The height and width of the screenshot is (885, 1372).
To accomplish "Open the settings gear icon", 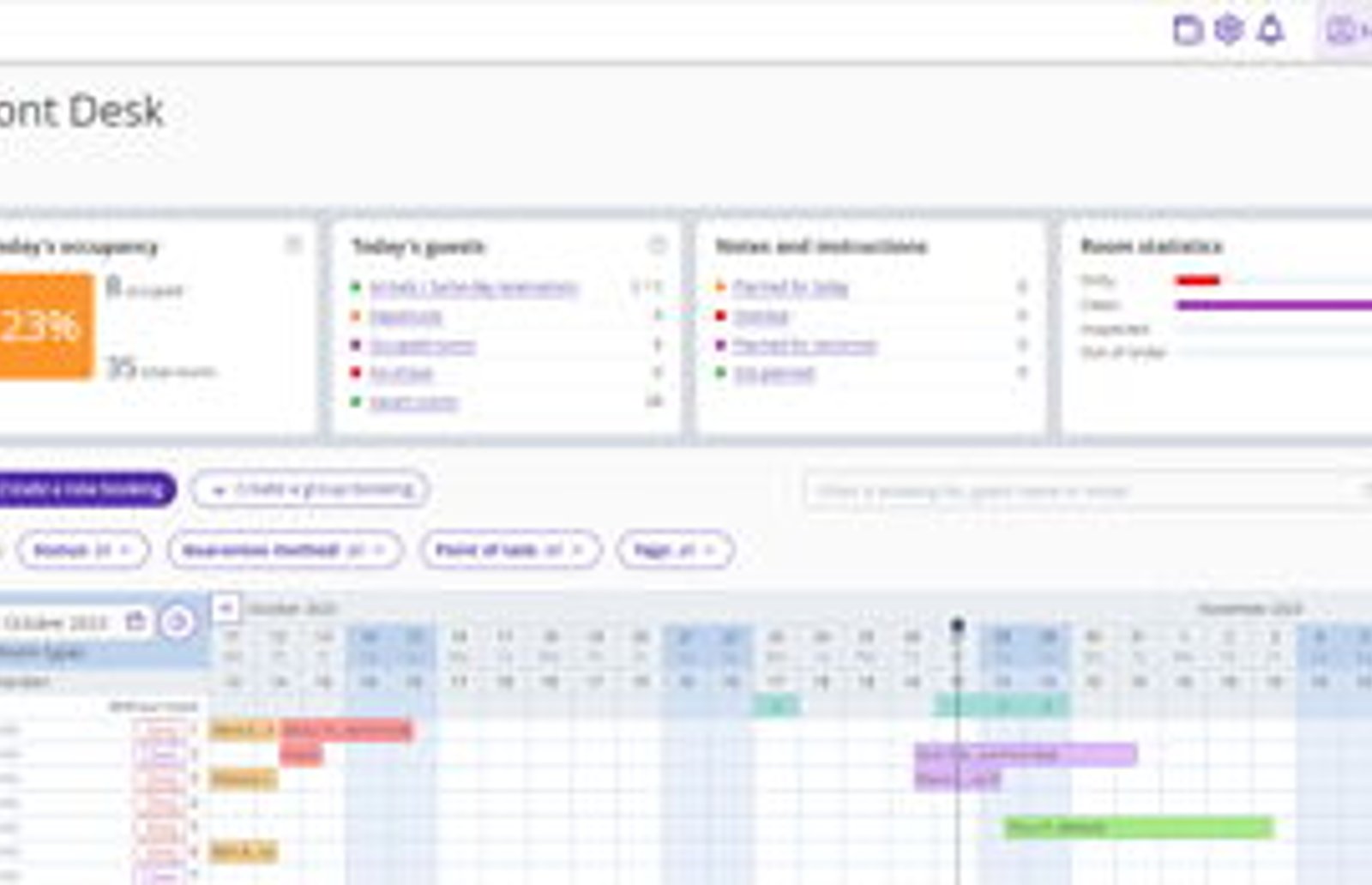I will [1229, 30].
